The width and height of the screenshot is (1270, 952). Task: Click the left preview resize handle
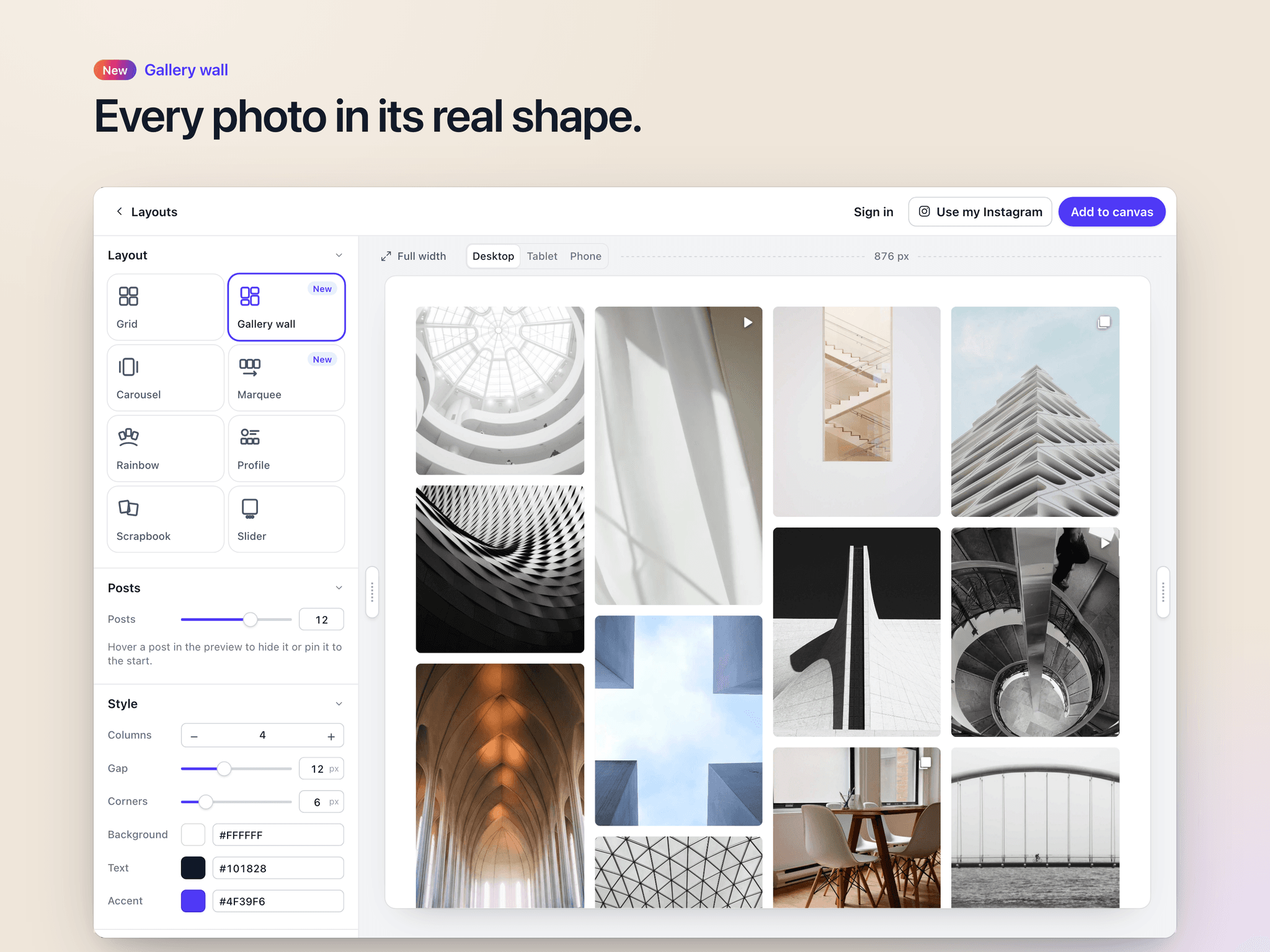(x=372, y=592)
